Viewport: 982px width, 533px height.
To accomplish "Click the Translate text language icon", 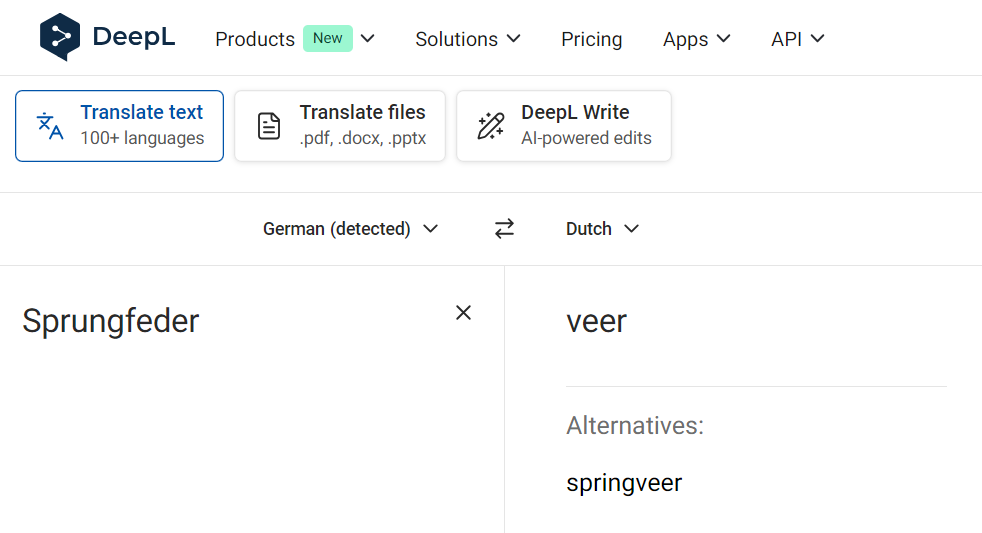I will (50, 126).
